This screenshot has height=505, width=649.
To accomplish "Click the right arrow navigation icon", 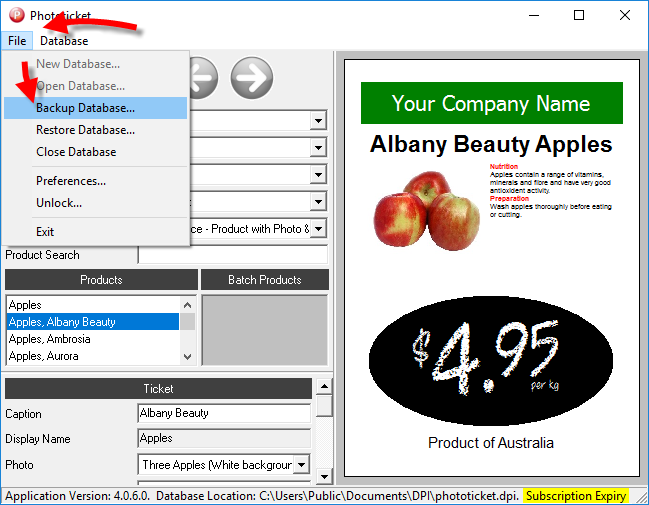I will [x=252, y=77].
